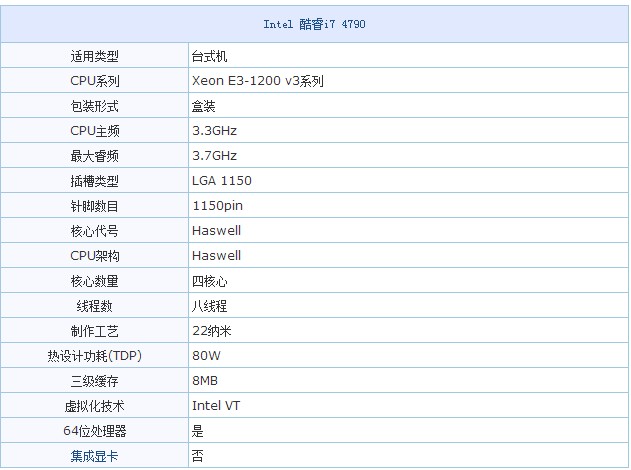Image resolution: width=631 pixels, height=470 pixels.
Task: Select the value 22纳米
Action: tap(212, 331)
